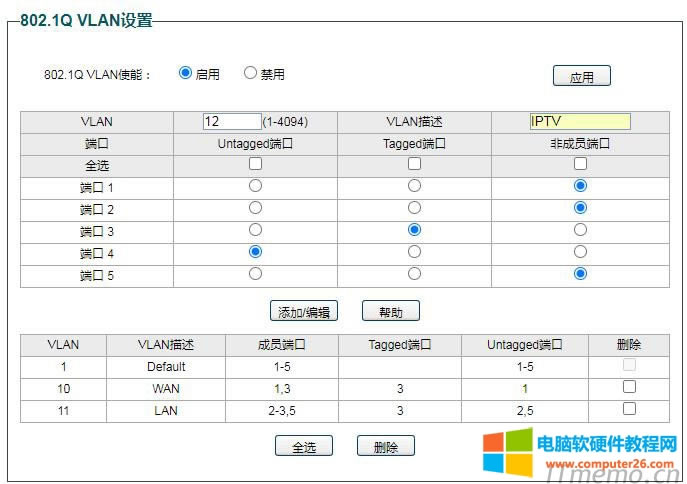Check delete checkbox for VLAN 11 LAN
Screen dimensions: 687x484
629,409
